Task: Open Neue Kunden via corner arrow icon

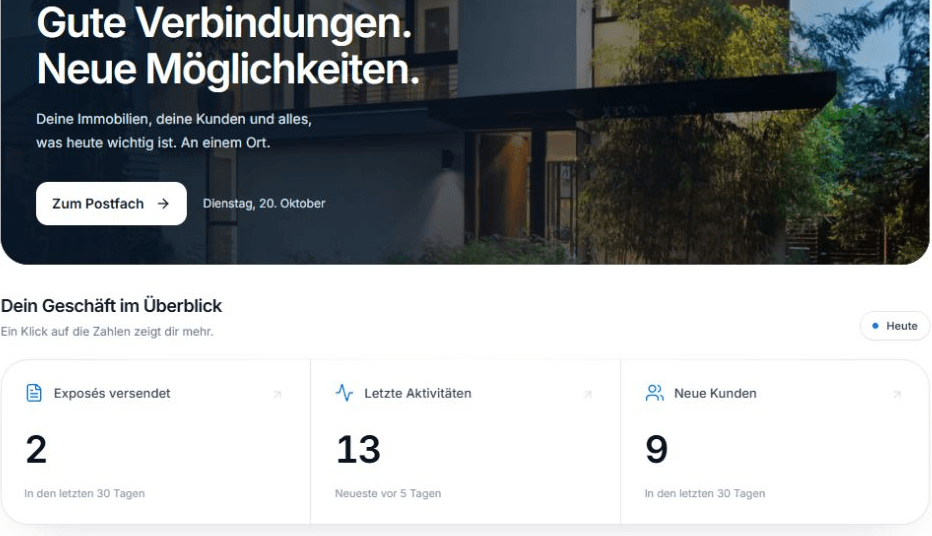Action: point(898,394)
